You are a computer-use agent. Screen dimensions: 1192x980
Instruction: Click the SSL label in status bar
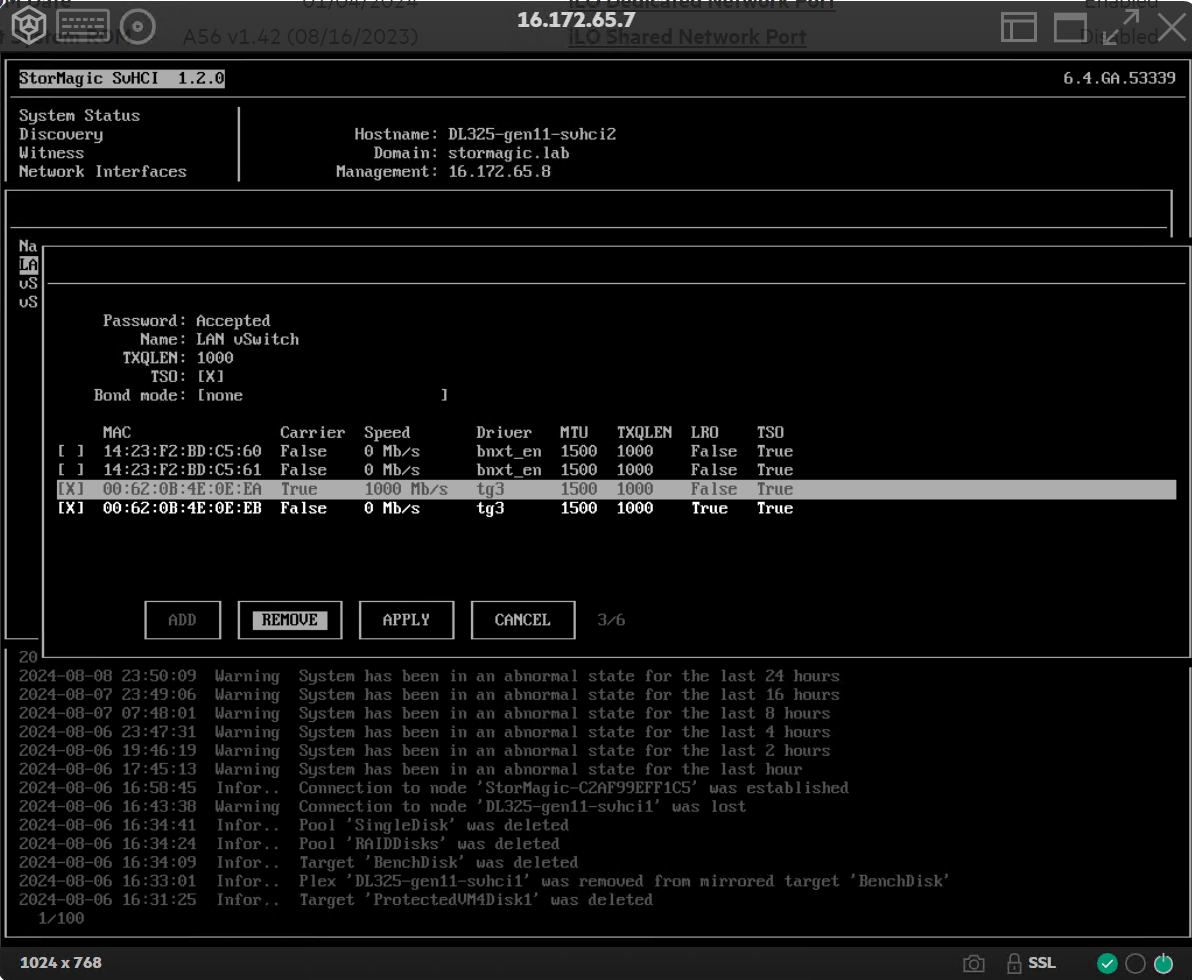(1041, 963)
